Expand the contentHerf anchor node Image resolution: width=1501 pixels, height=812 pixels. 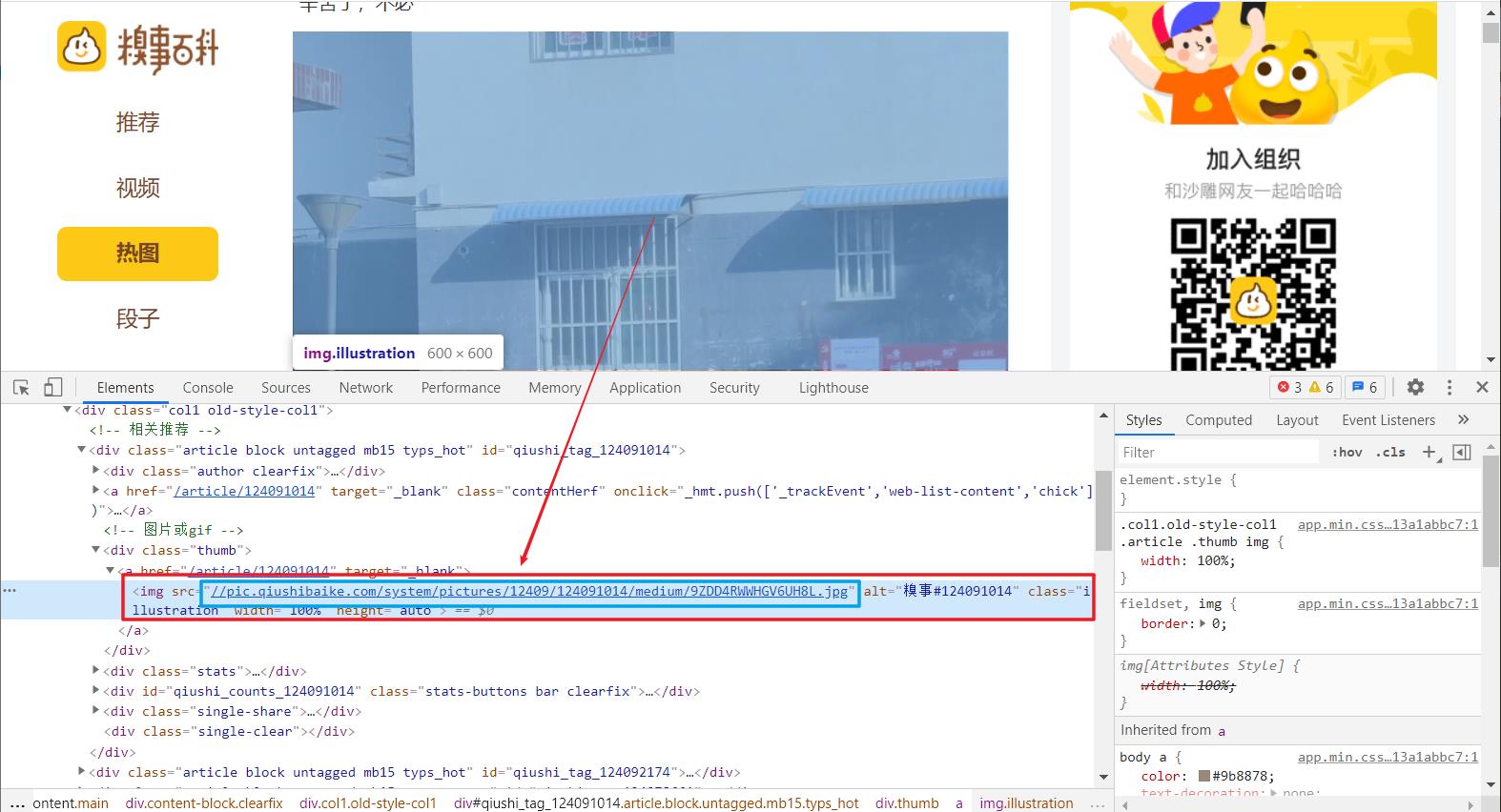(95, 490)
